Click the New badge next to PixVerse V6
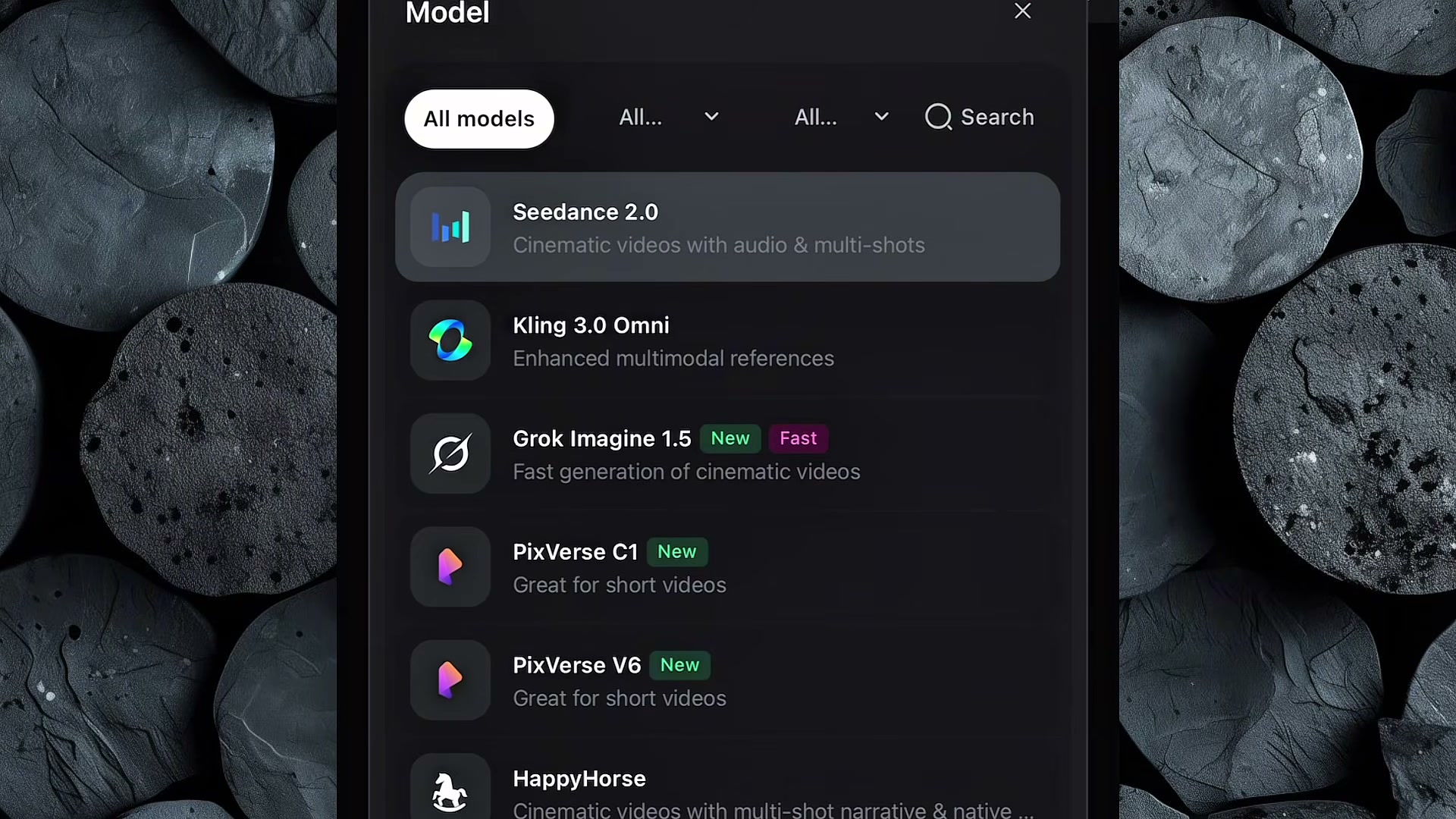Screen dimensions: 1456x819 pyautogui.click(x=679, y=665)
